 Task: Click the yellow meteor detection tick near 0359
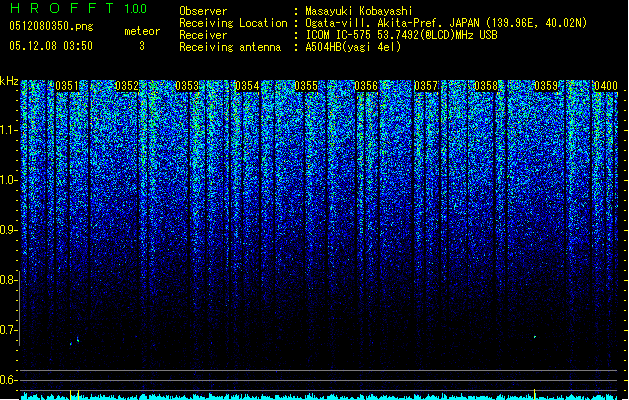click(x=535, y=394)
